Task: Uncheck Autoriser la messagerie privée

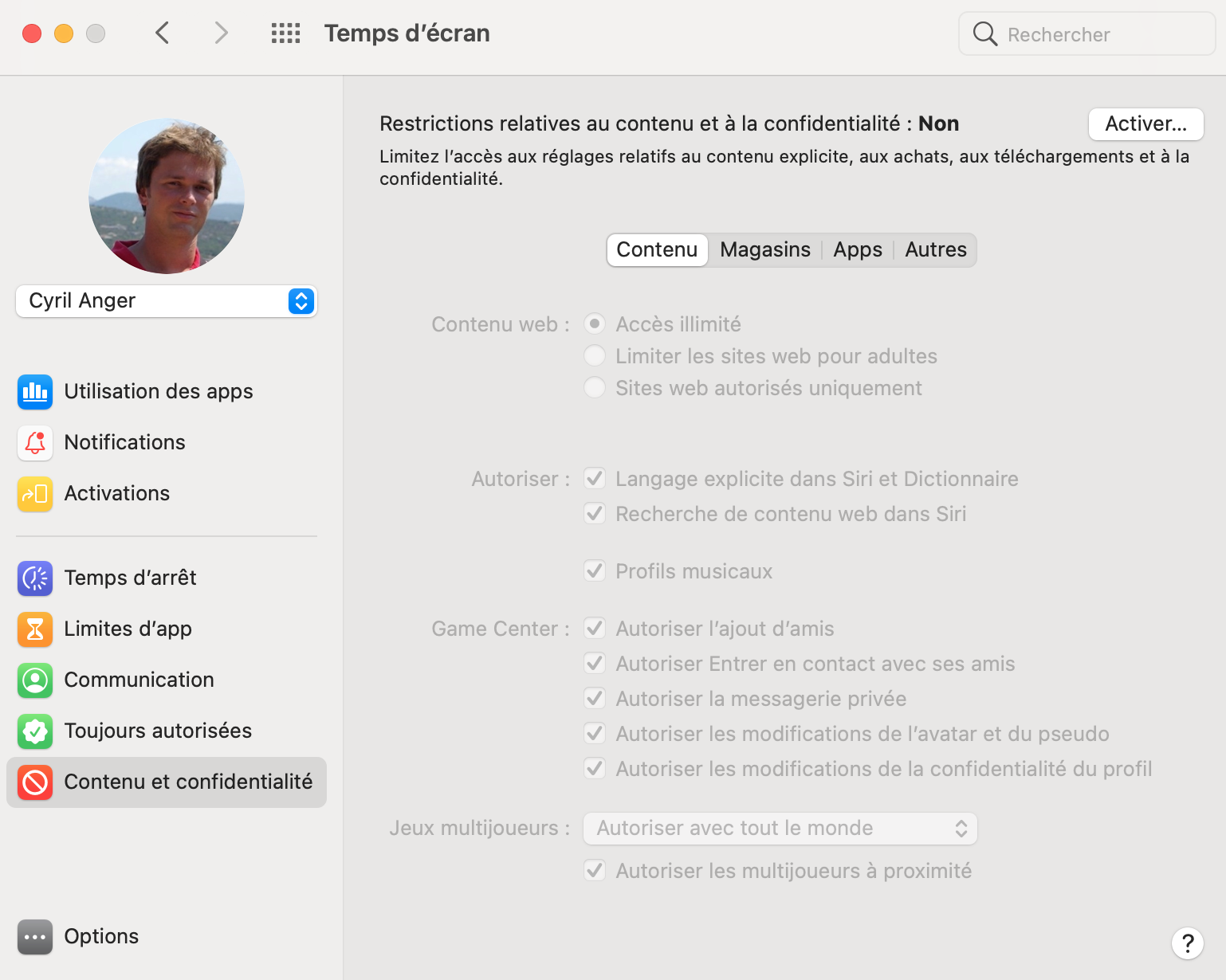Action: (x=595, y=699)
